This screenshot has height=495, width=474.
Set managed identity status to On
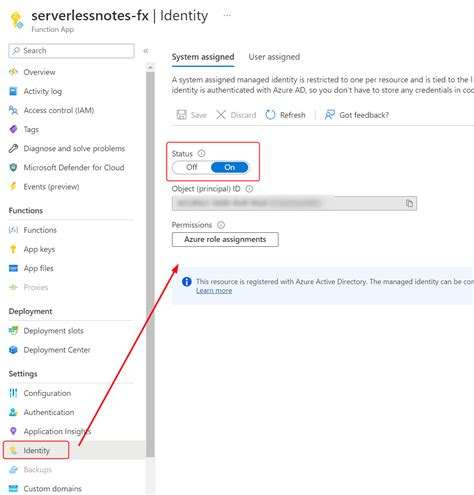coord(230,167)
